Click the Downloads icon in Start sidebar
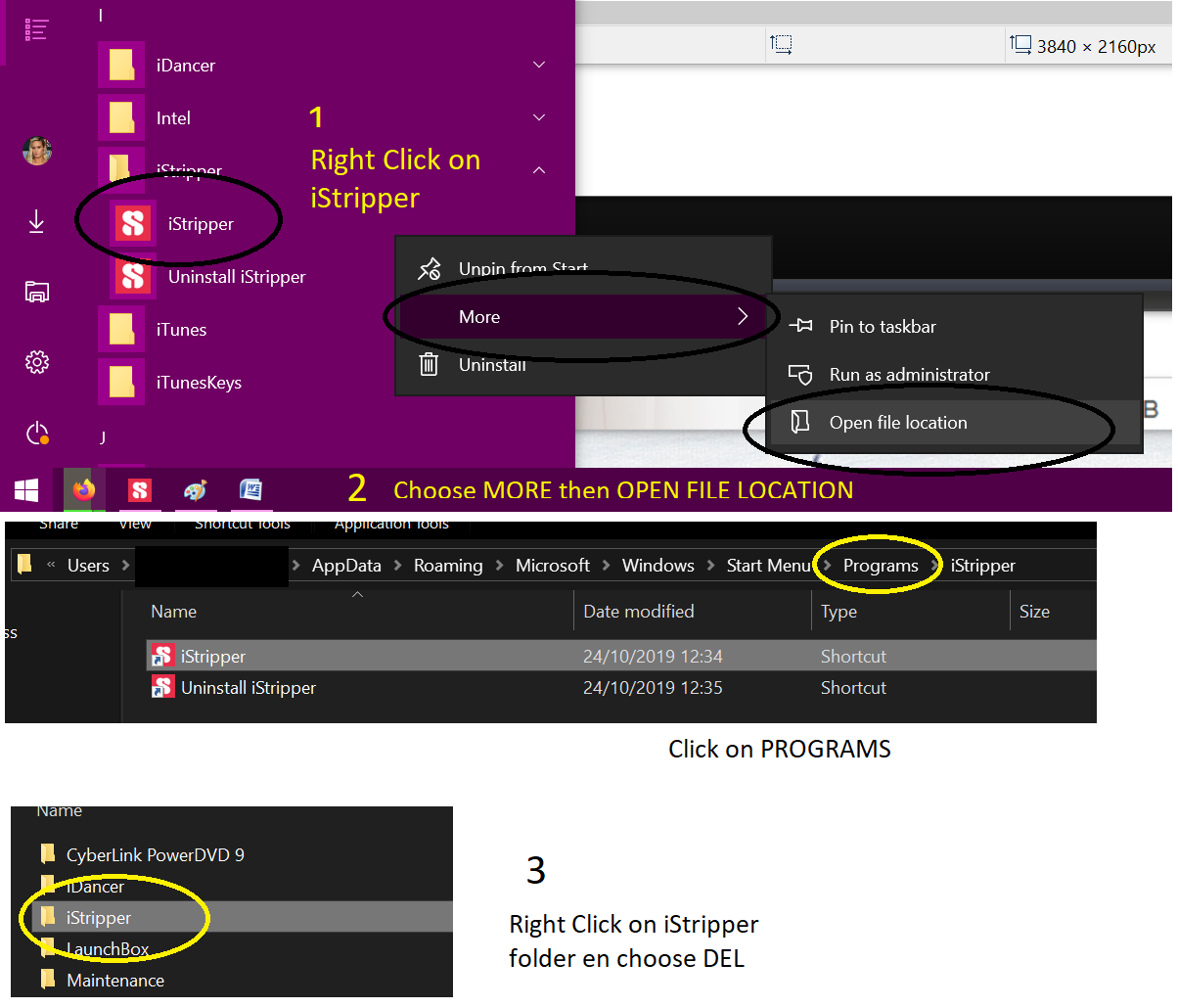Image resolution: width=1178 pixels, height=1008 pixels. (x=37, y=222)
